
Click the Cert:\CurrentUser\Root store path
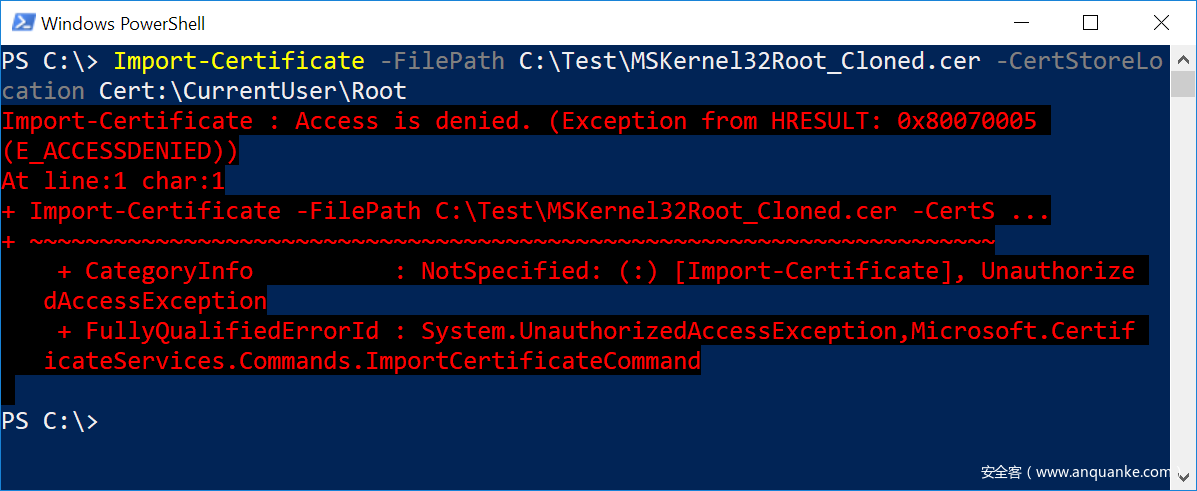coord(253,91)
